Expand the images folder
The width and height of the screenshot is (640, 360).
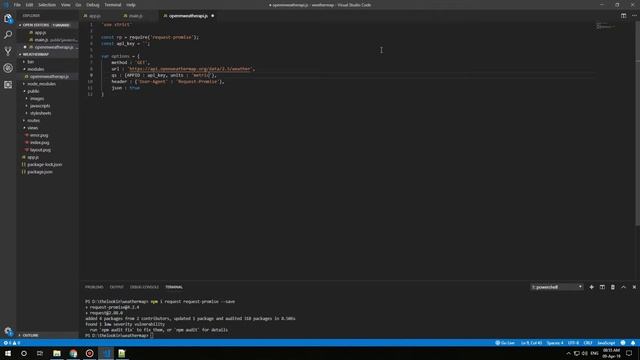tap(47, 98)
